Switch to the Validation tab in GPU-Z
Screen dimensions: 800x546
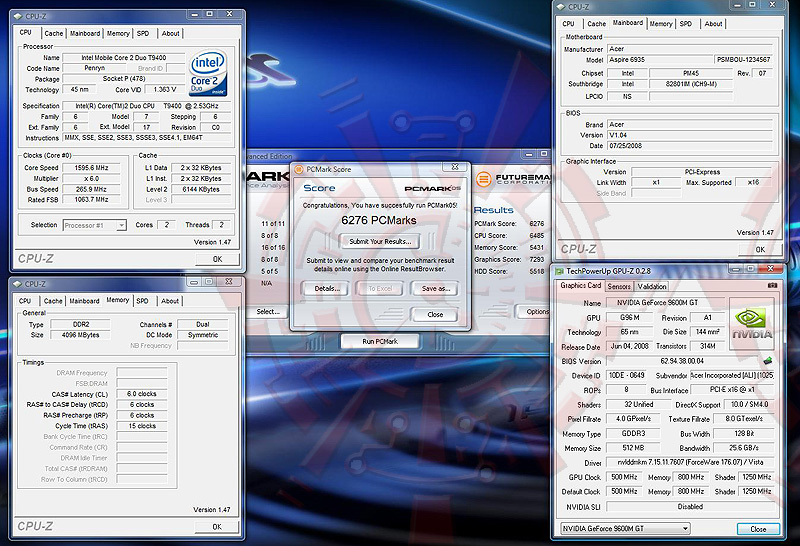tap(652, 287)
